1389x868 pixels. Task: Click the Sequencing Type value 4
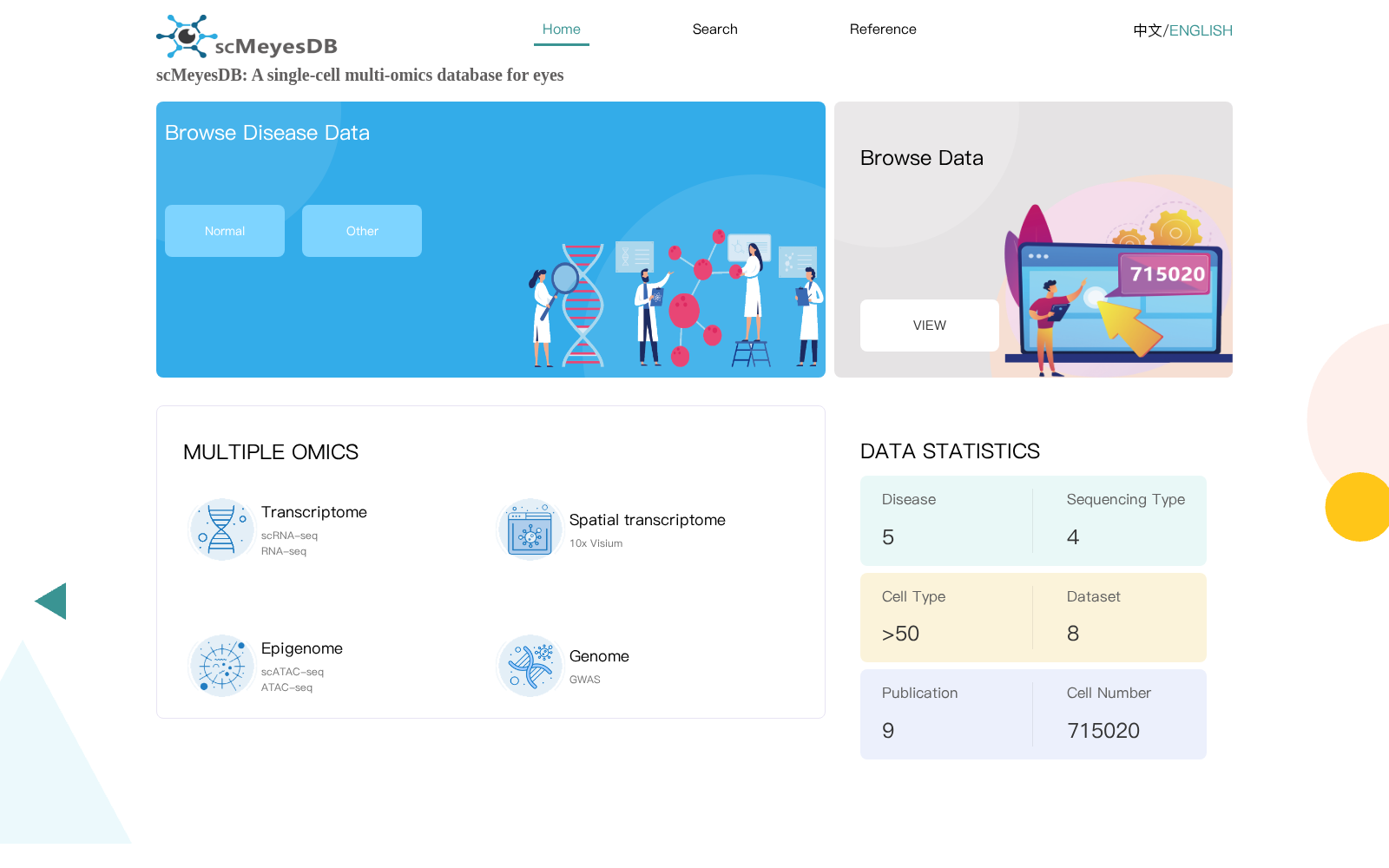(1073, 537)
